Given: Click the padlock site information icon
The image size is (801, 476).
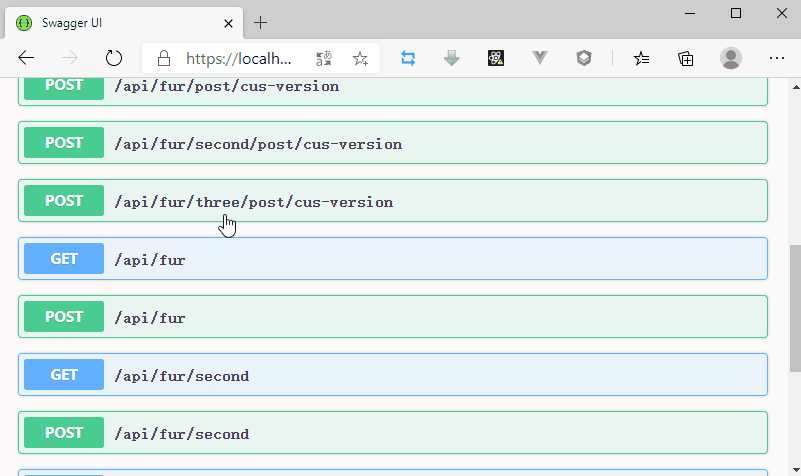Looking at the screenshot, I should point(163,58).
